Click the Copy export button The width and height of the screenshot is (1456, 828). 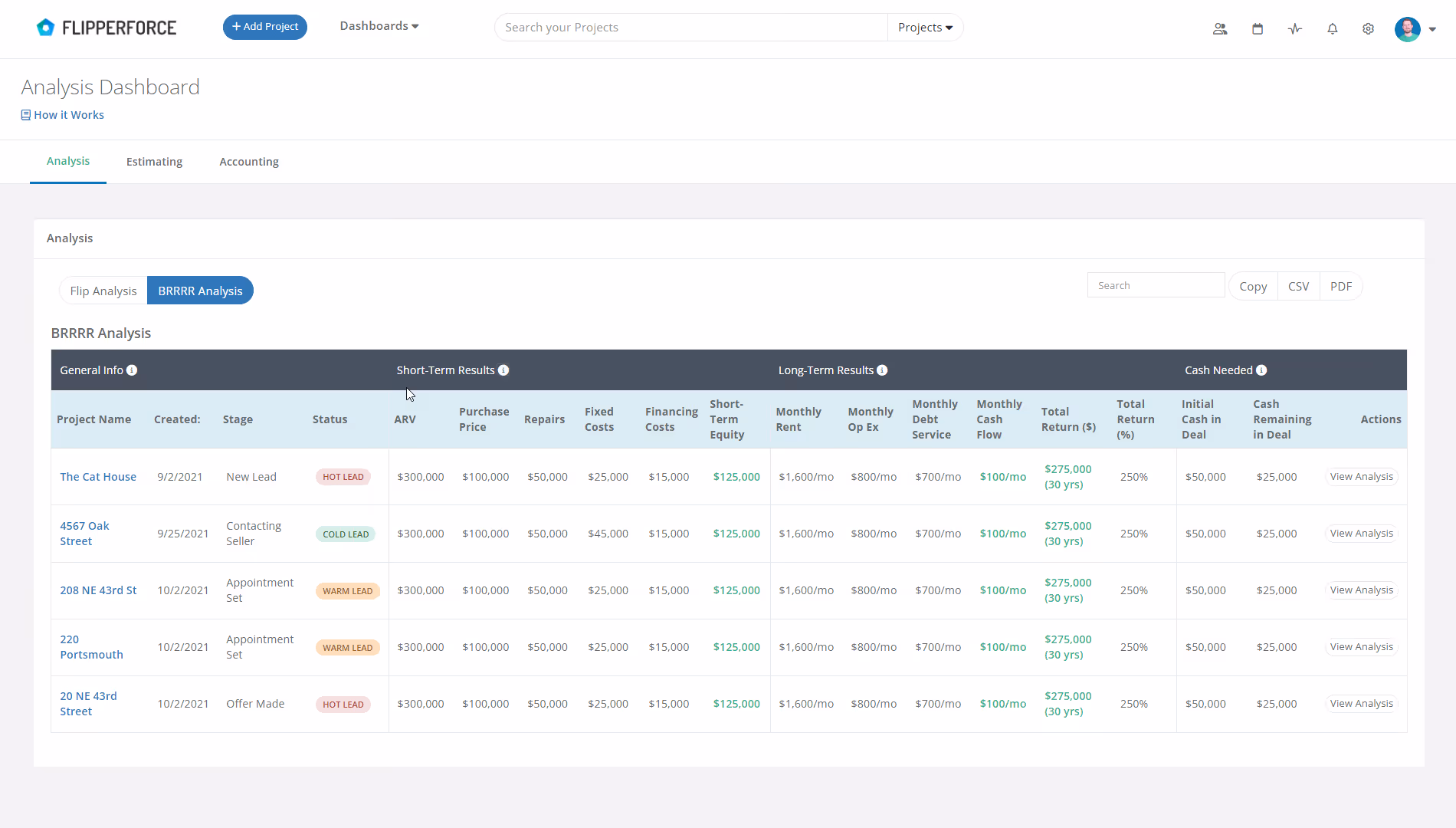1253,286
